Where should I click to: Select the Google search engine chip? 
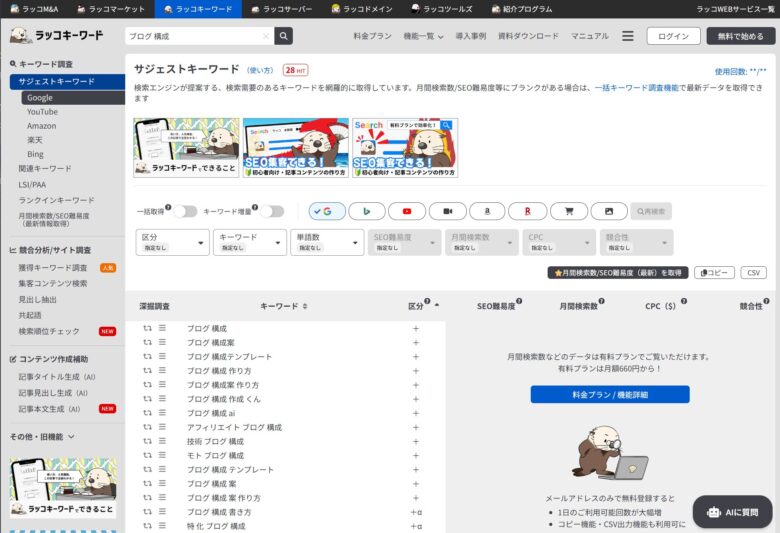(x=327, y=212)
